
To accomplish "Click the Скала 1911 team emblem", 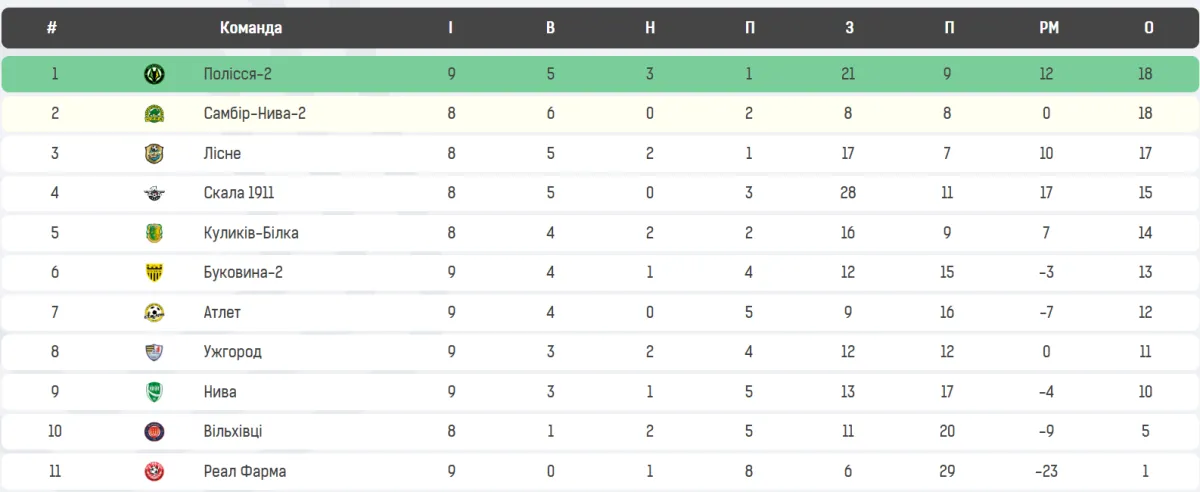I will click(x=154, y=193).
